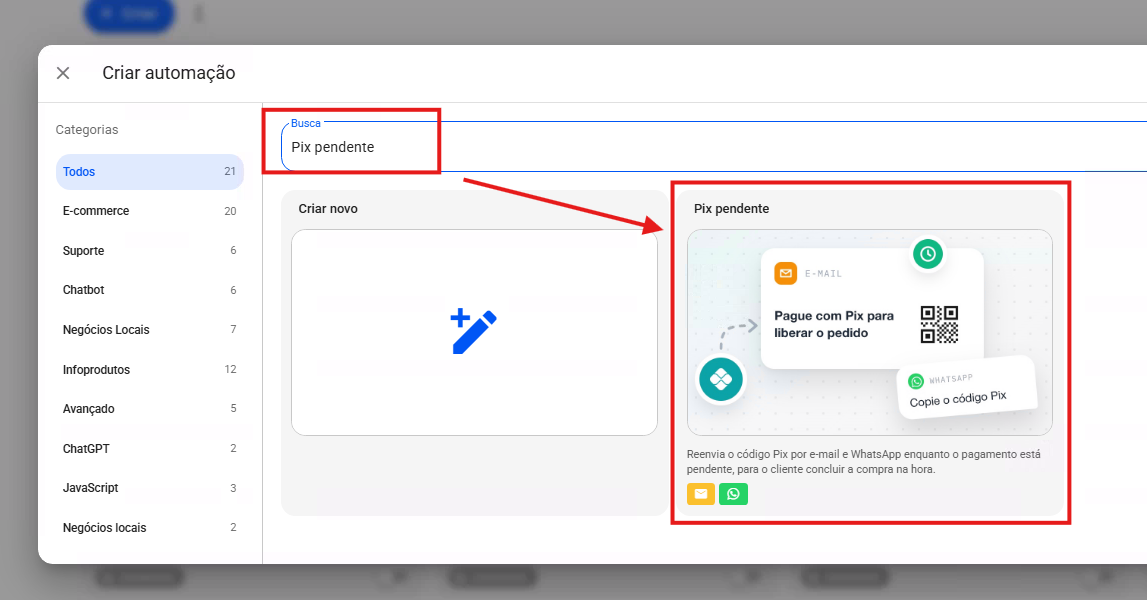
Task: Show the Infoprodutos category
Action: [x=149, y=370]
